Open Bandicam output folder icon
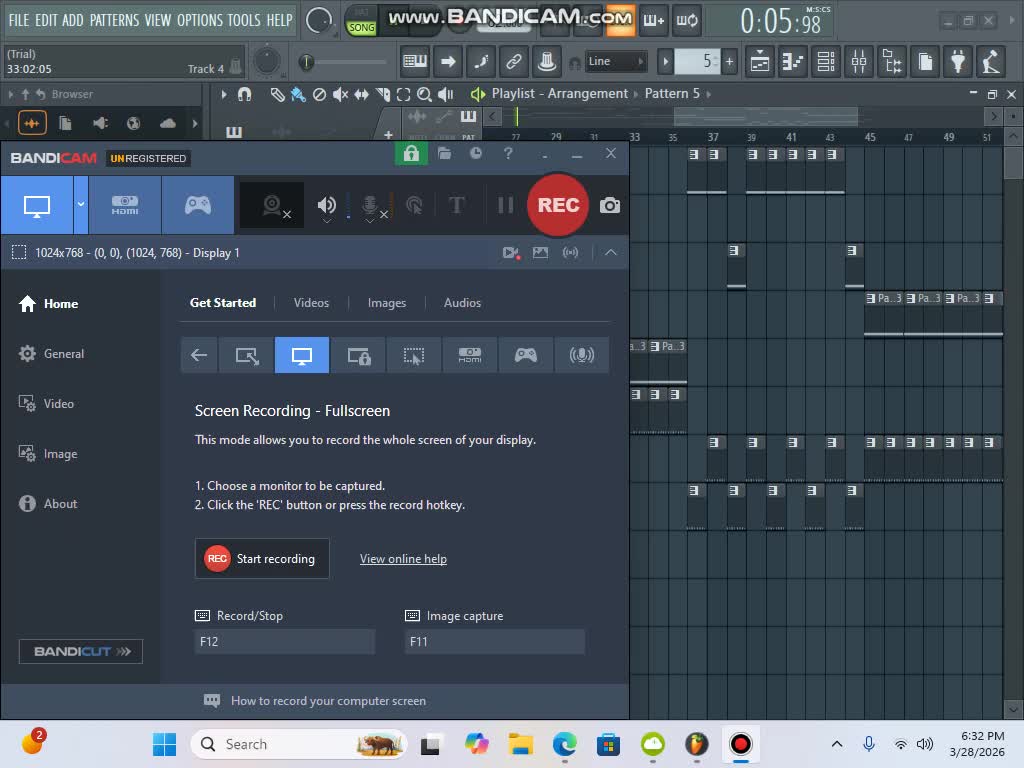The image size is (1024, 768). click(x=444, y=154)
